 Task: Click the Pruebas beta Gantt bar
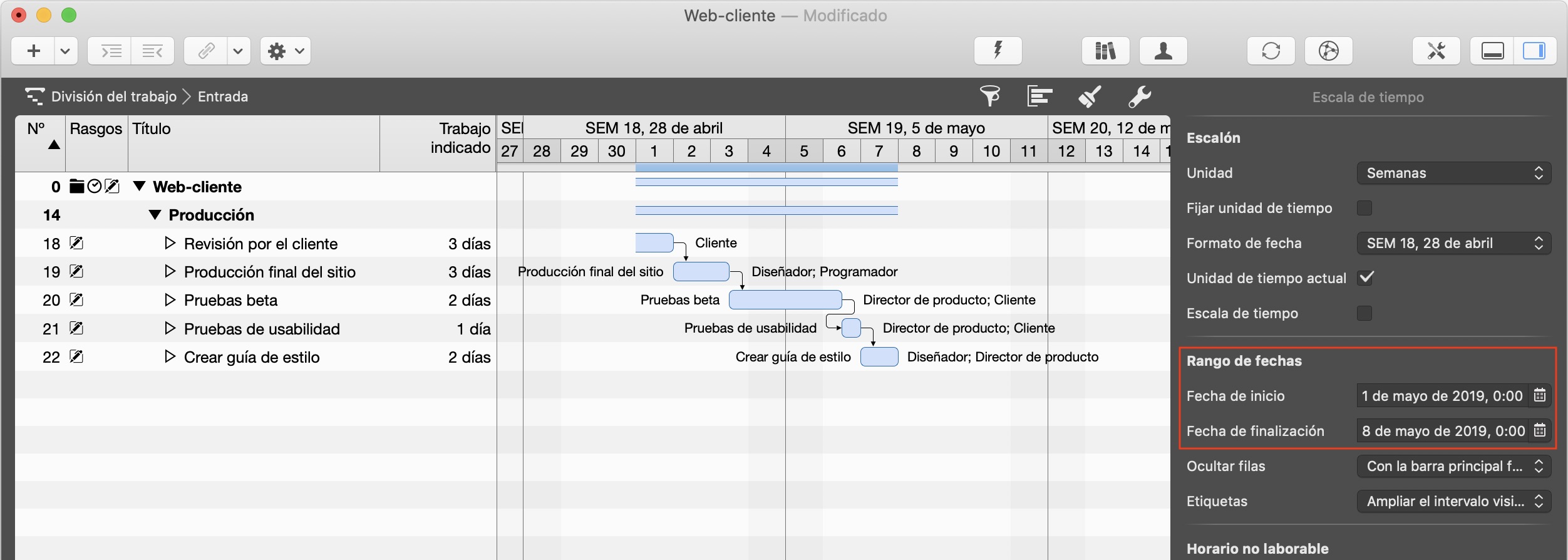click(785, 300)
